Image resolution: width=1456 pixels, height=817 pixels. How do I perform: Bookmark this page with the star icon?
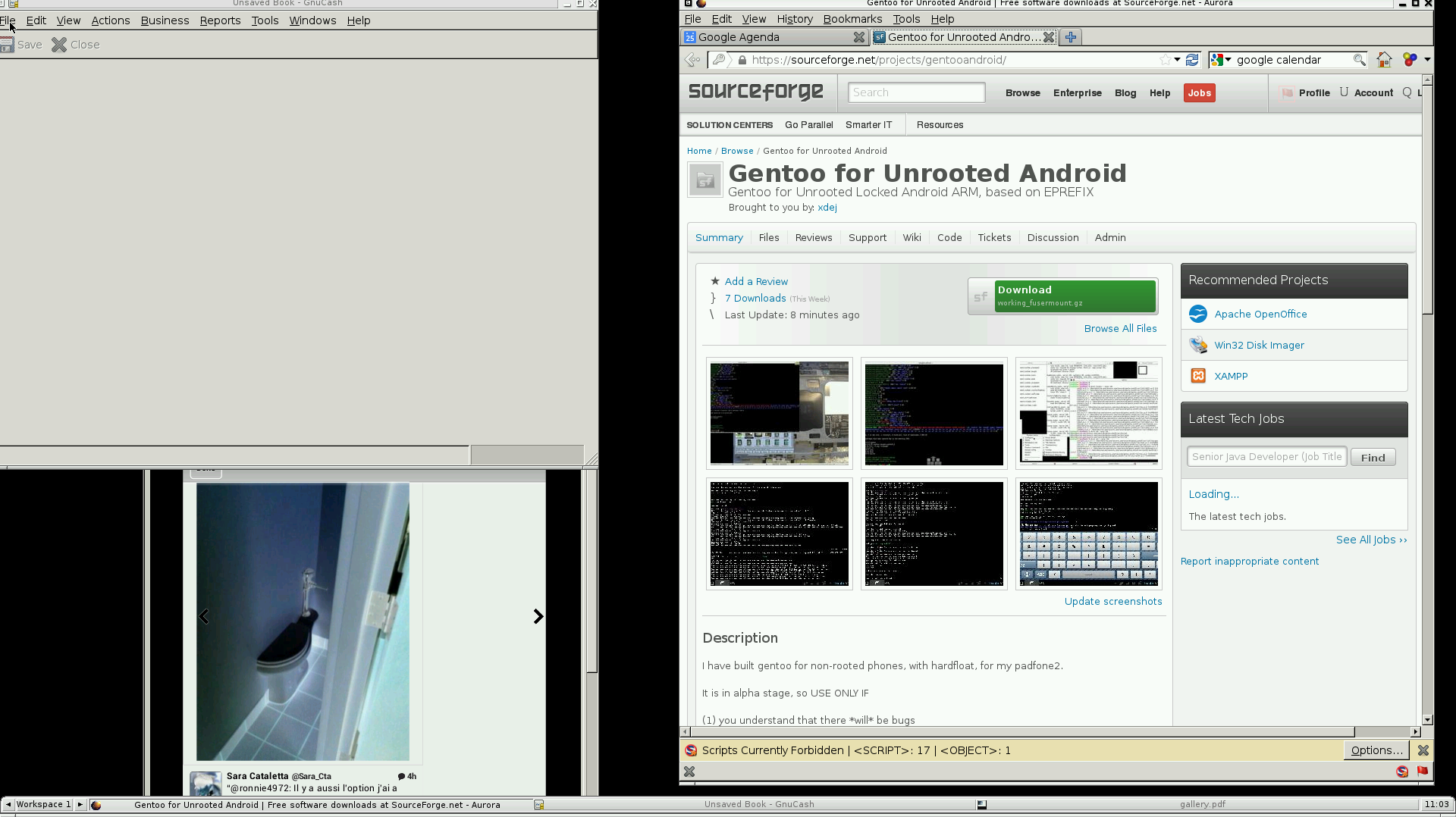[x=1165, y=60]
